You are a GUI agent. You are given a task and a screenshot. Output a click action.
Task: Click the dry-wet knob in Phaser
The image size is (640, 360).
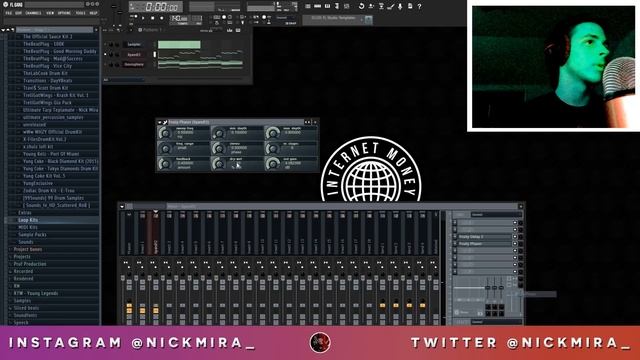[219, 163]
